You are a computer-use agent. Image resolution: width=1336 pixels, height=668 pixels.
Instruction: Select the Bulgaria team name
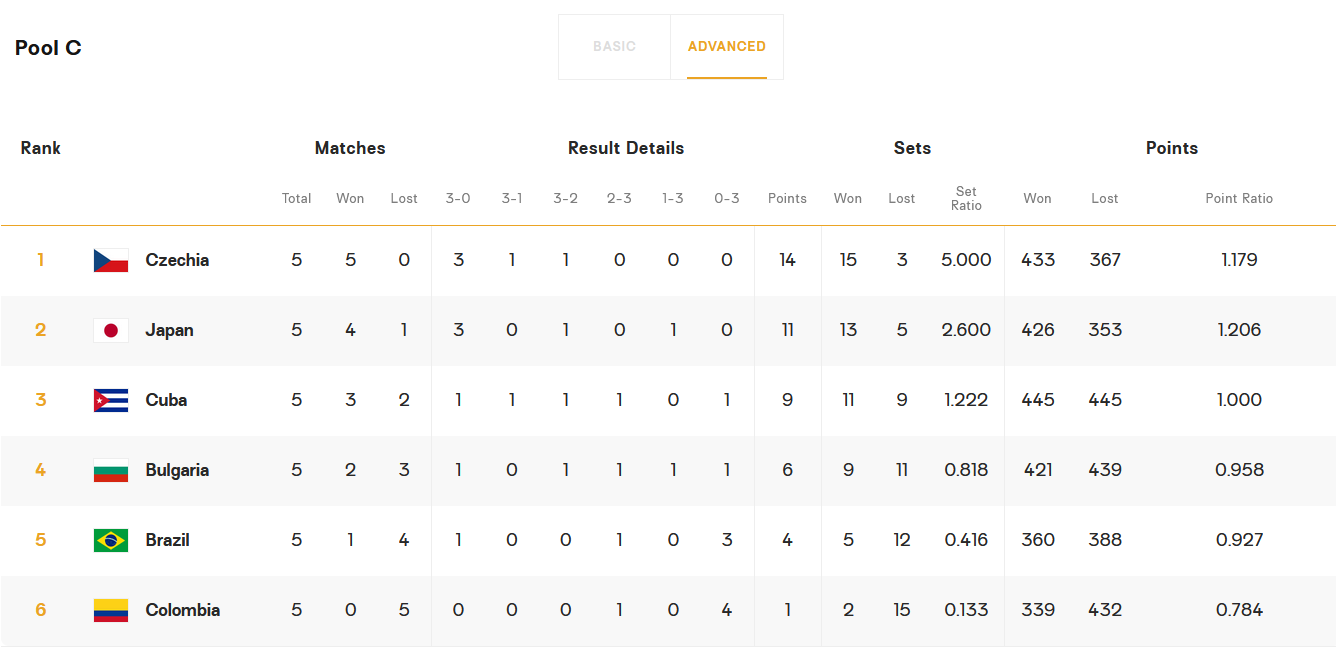coord(177,470)
